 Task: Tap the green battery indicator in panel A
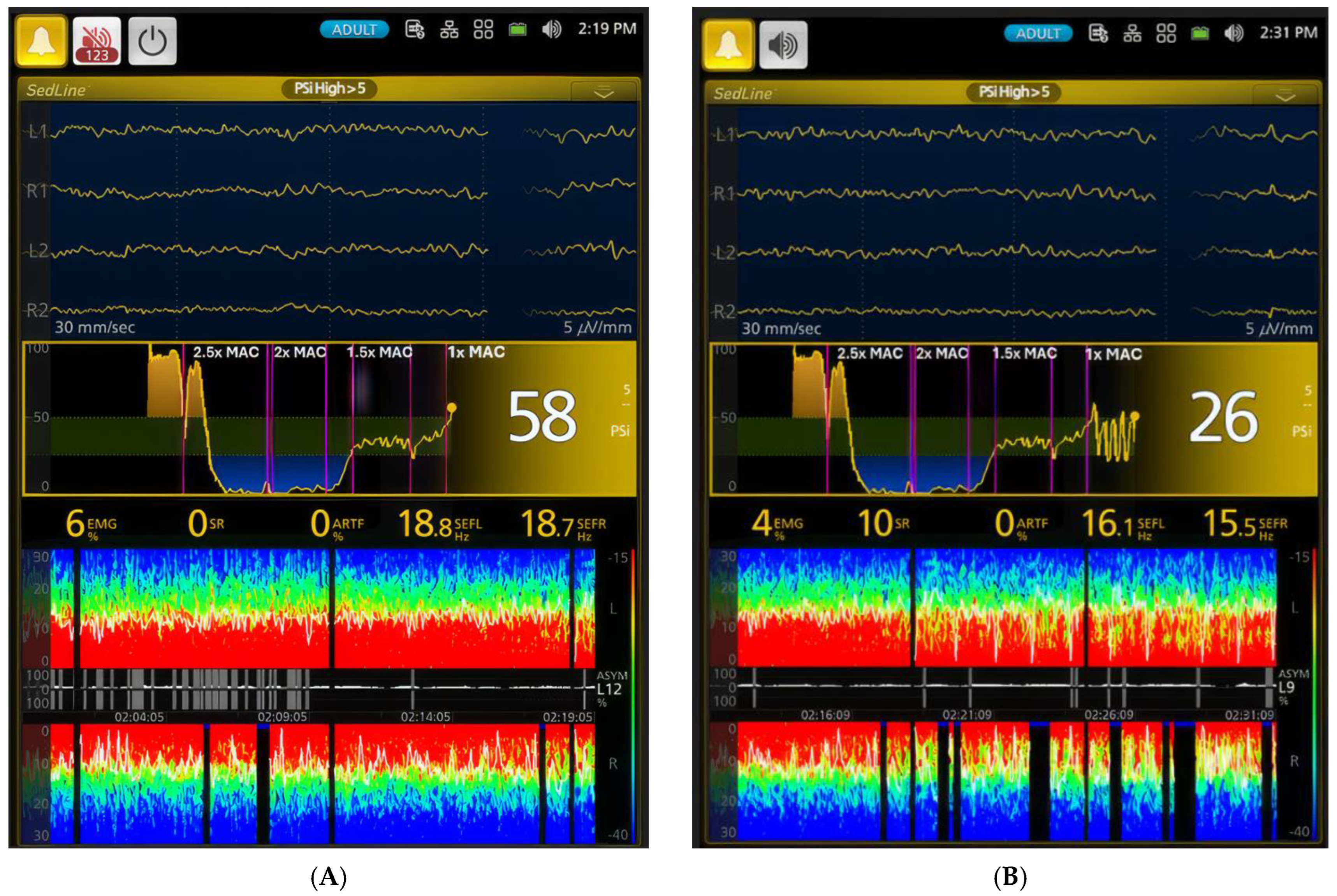(517, 30)
